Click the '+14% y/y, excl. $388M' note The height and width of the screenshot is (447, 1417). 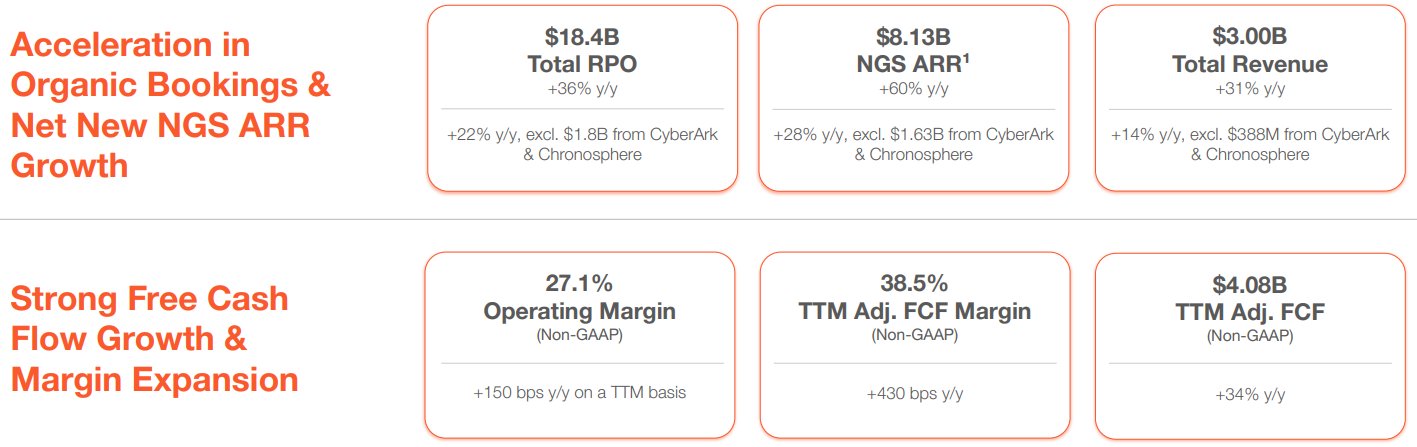[1249, 145]
